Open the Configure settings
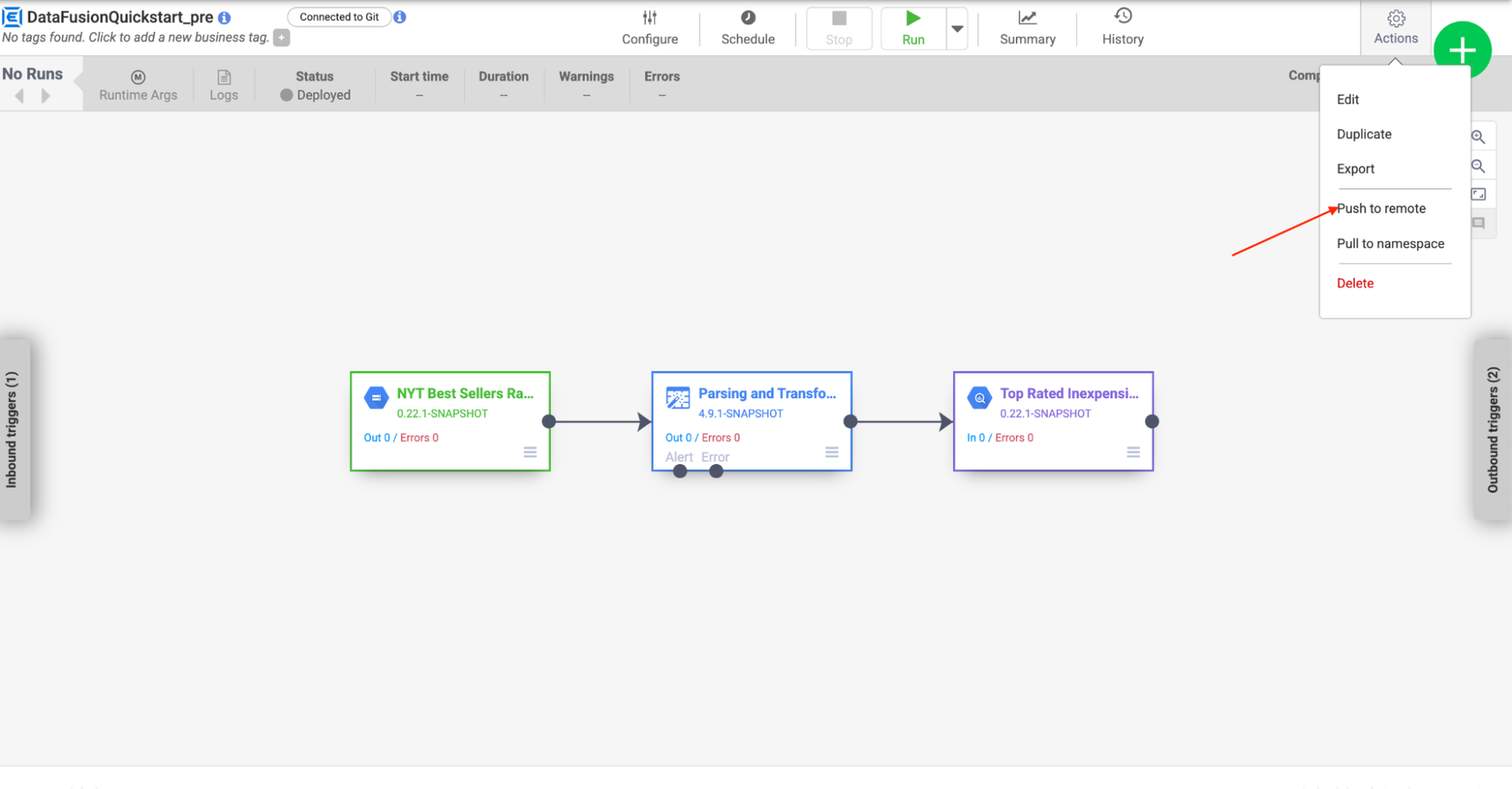This screenshot has height=789, width=1512. pyautogui.click(x=649, y=28)
